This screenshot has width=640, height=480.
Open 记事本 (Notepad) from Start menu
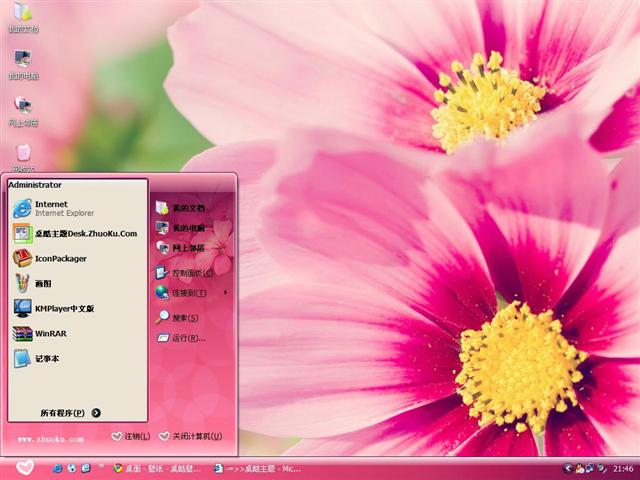46,359
